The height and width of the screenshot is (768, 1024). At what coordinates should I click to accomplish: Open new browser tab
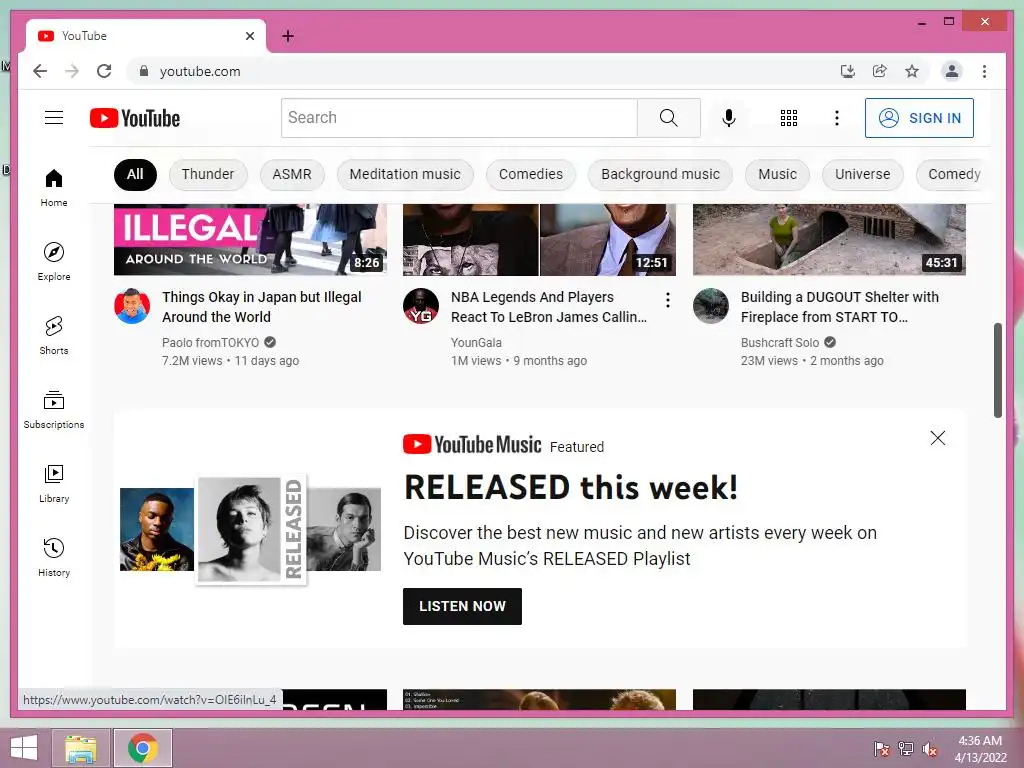pos(288,36)
